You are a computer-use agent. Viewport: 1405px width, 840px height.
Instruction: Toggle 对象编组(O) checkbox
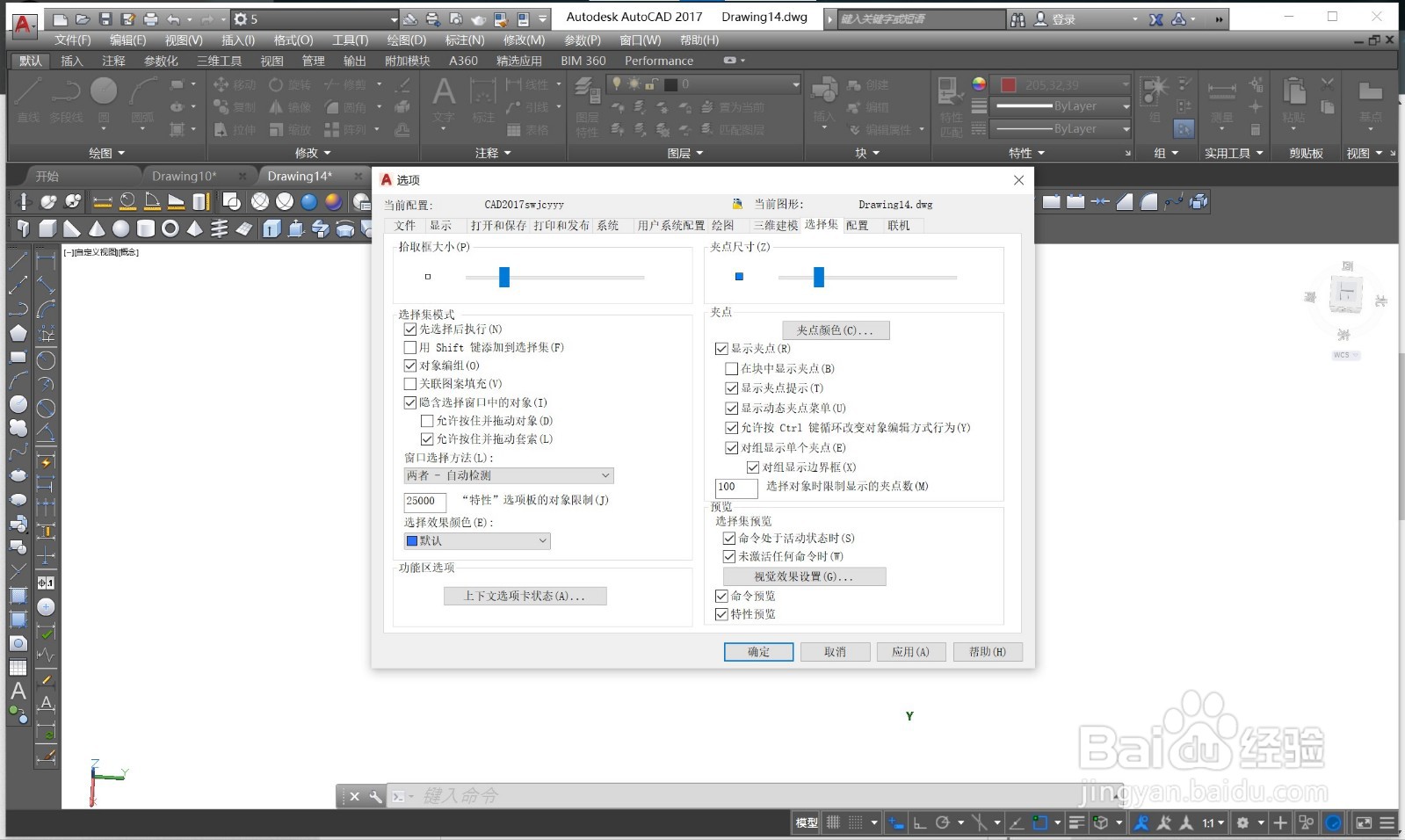(x=409, y=366)
